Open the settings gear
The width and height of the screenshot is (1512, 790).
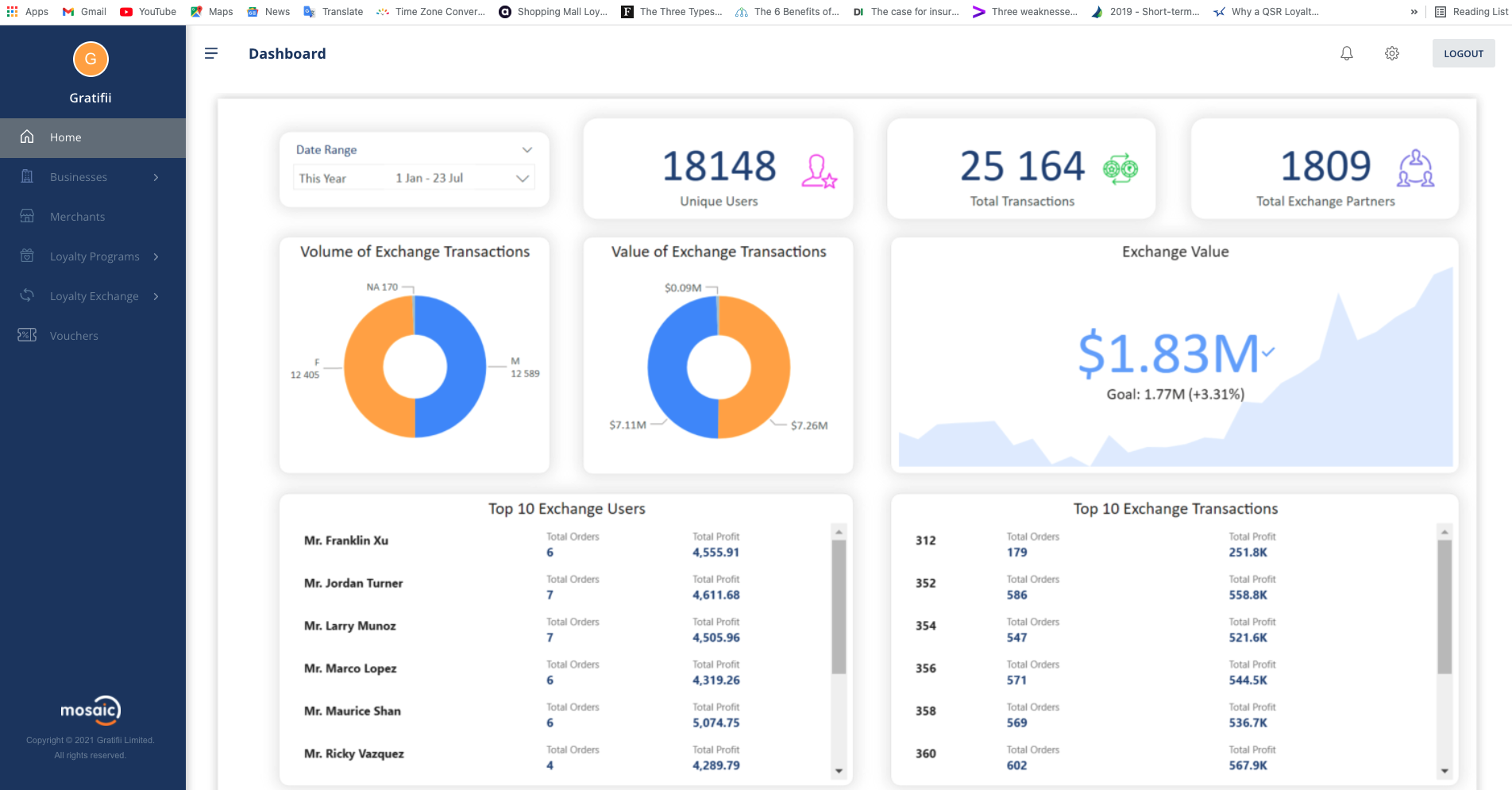pyautogui.click(x=1391, y=53)
